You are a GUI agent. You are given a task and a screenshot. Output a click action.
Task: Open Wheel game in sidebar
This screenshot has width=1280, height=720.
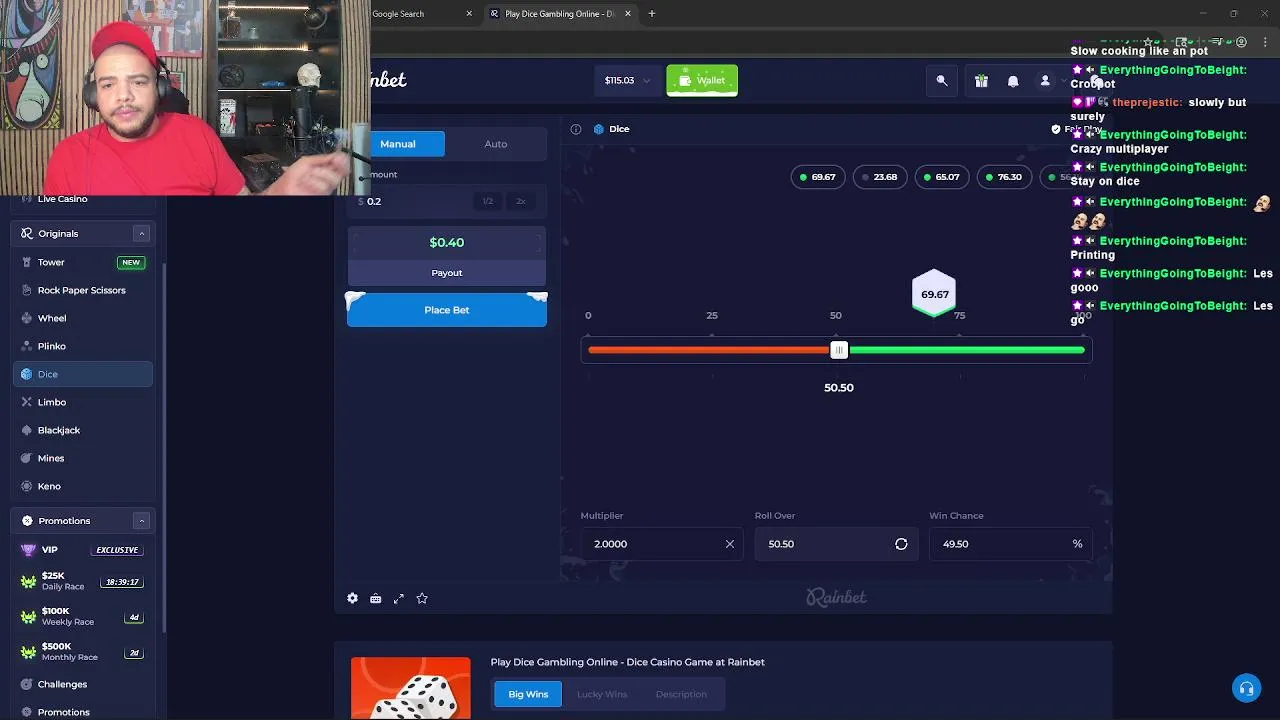point(82,318)
